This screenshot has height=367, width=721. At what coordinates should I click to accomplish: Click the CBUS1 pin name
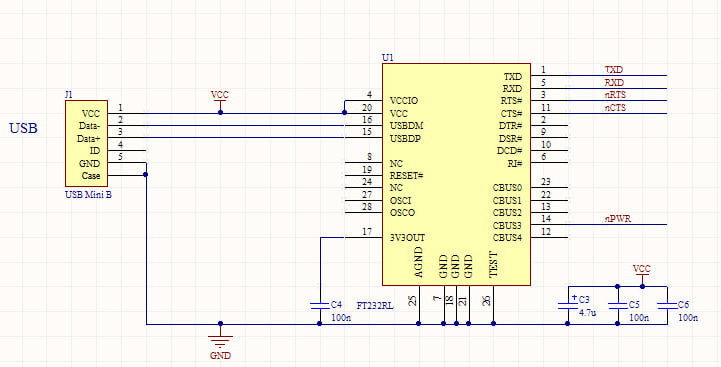[508, 201]
